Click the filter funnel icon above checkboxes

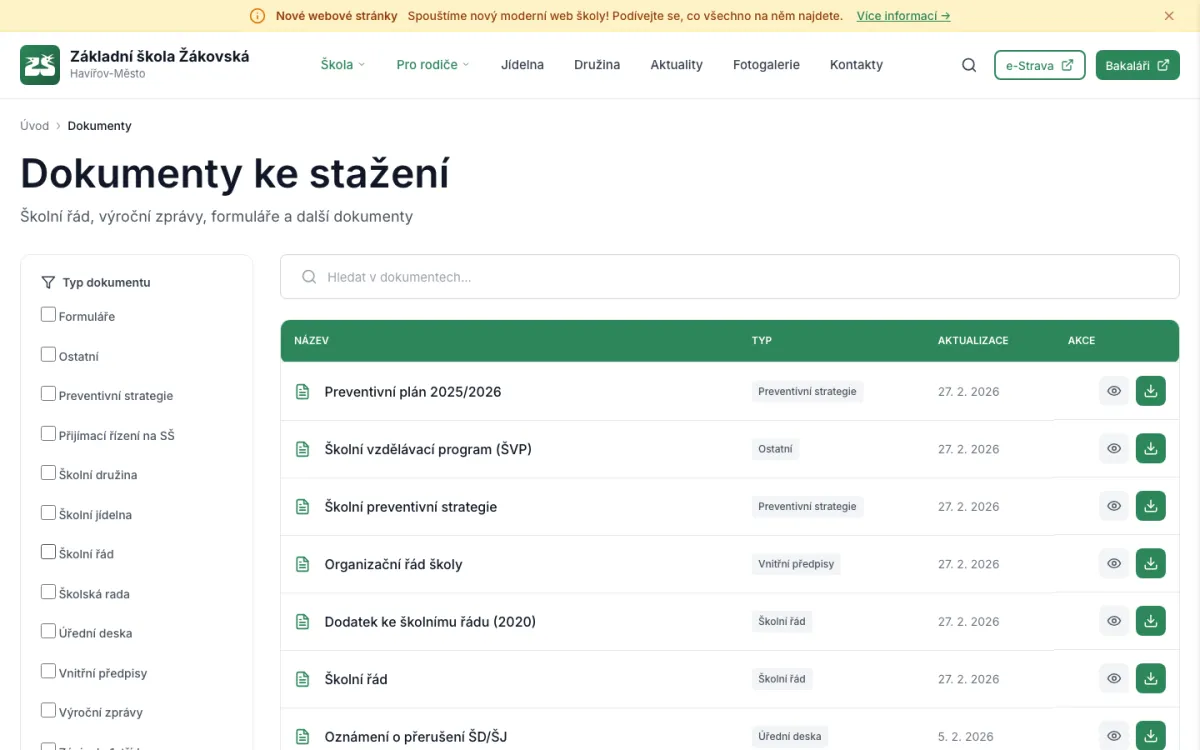[x=48, y=281]
